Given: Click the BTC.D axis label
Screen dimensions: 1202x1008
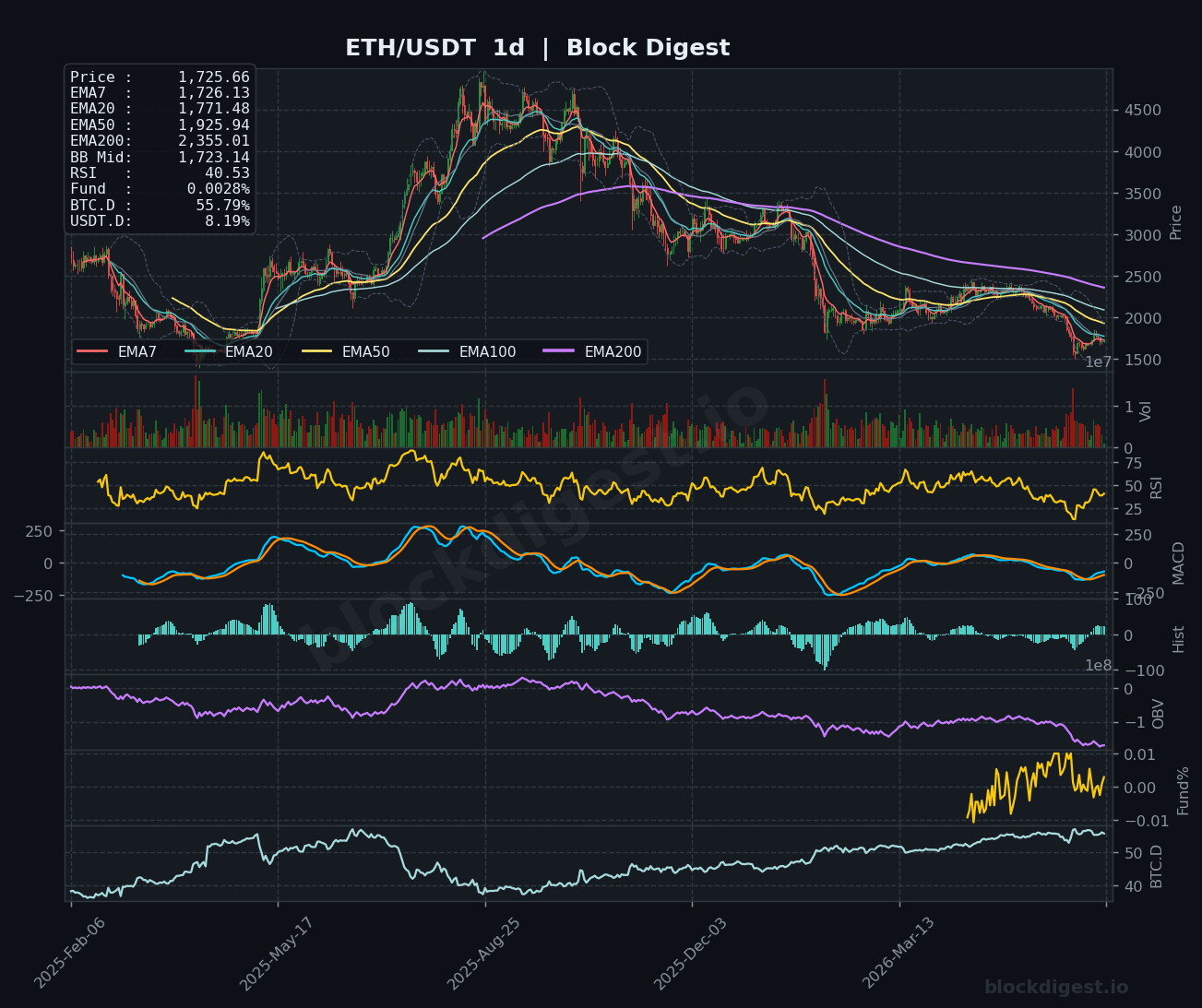Looking at the screenshot, I should click(1158, 865).
